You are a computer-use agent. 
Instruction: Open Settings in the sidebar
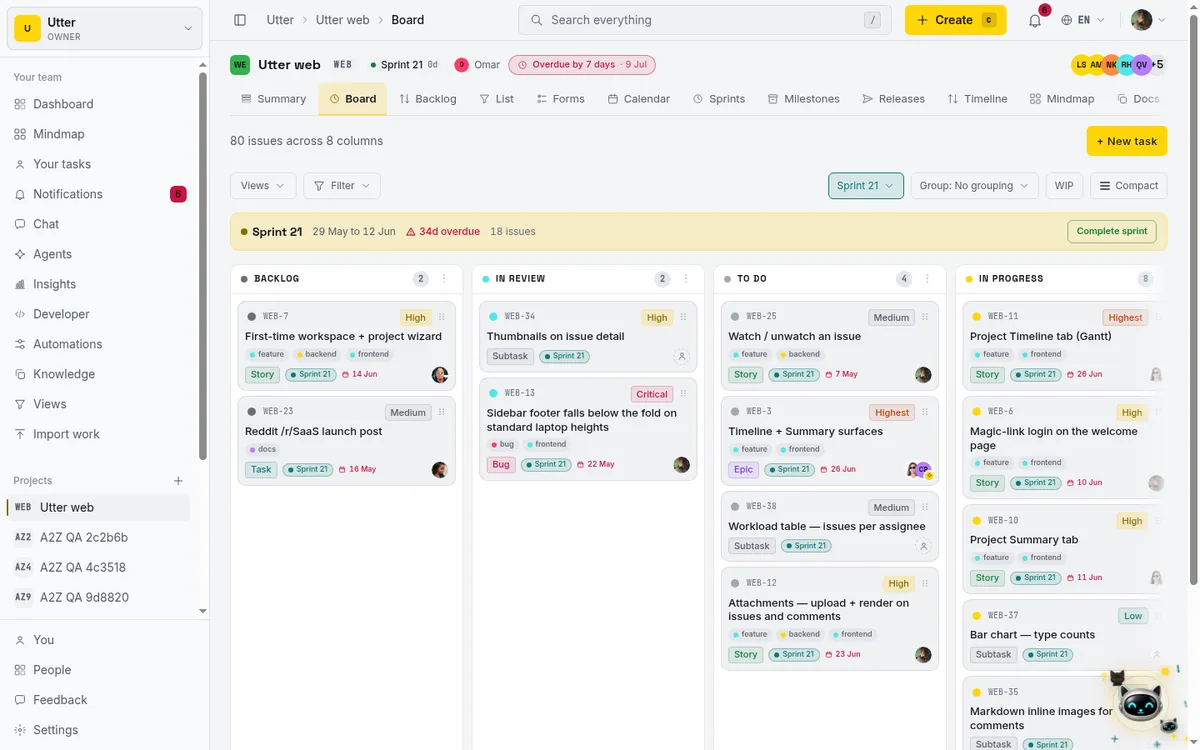(55, 730)
